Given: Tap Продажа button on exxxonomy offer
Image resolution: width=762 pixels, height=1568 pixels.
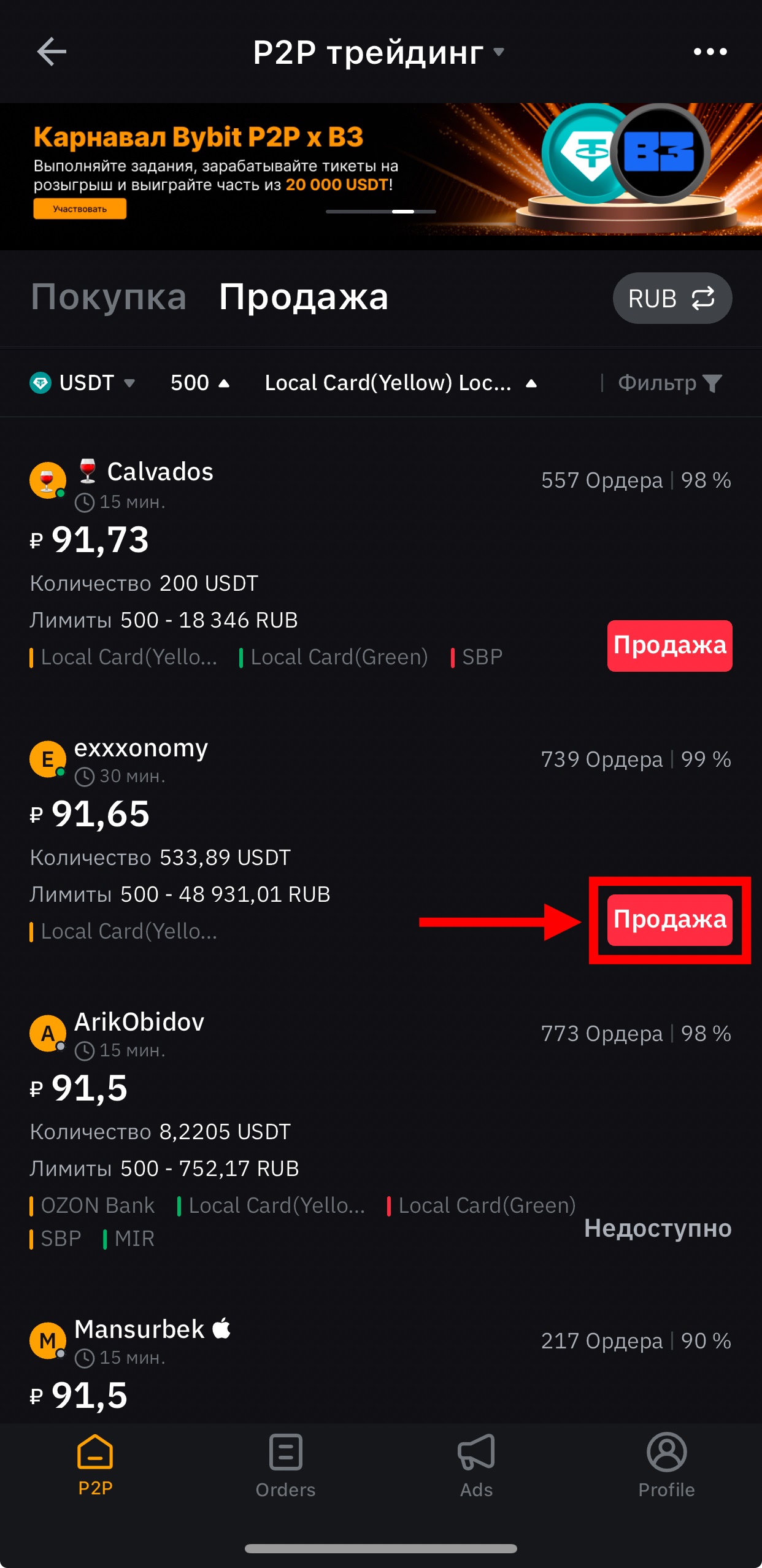Looking at the screenshot, I should (670, 920).
